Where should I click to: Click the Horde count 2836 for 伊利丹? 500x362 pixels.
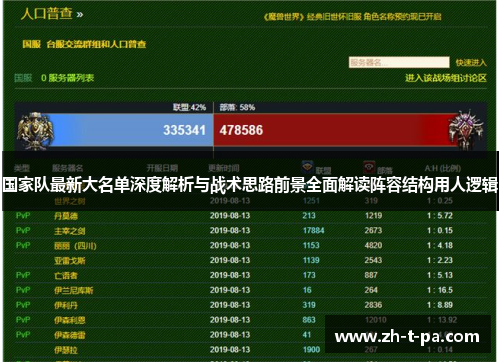pos(373,305)
